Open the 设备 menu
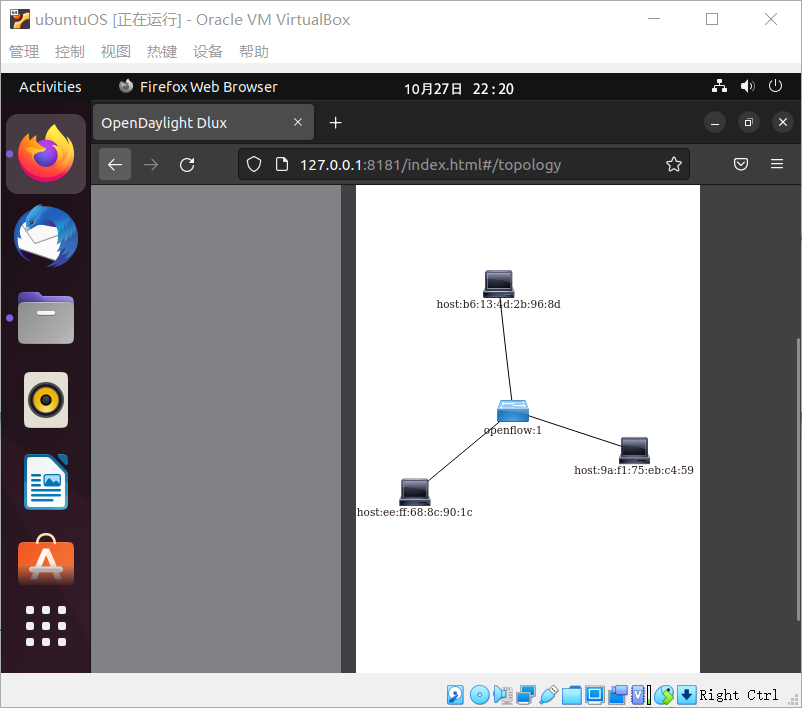This screenshot has width=802, height=708. pos(208,52)
